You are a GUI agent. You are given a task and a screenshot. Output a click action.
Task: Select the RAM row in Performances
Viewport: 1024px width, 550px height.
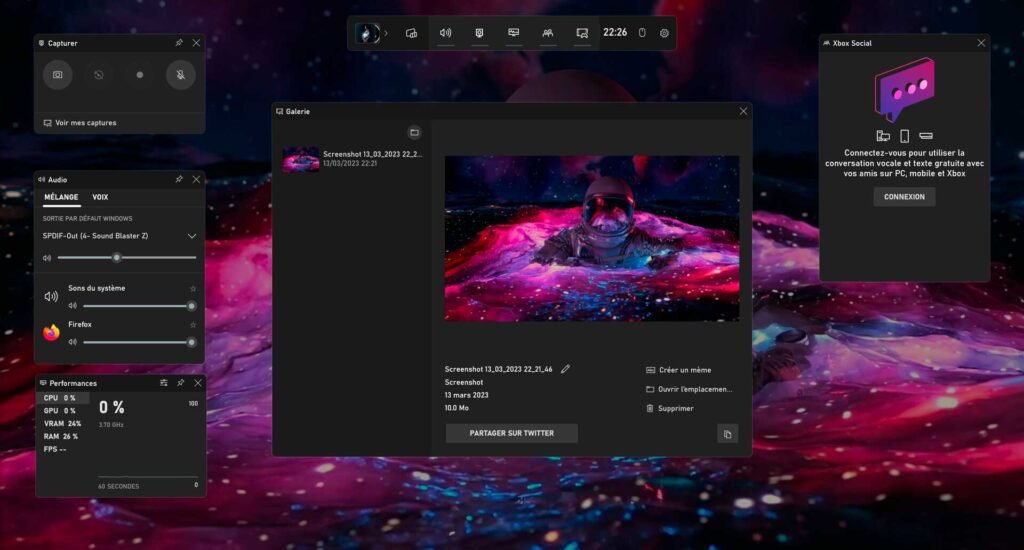click(64, 436)
